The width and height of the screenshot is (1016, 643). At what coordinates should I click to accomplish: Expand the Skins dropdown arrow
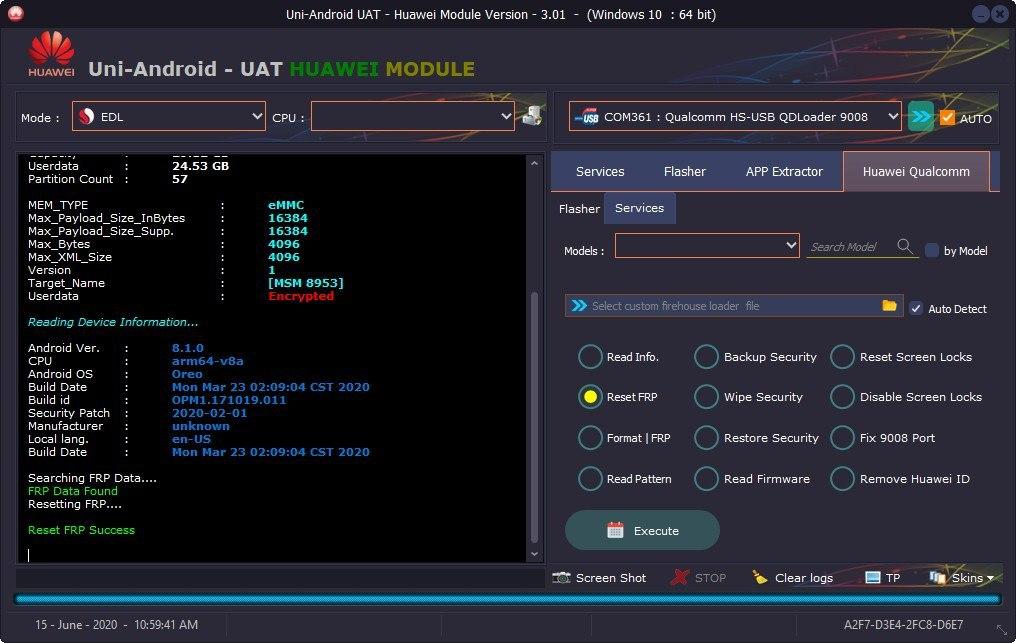990,578
